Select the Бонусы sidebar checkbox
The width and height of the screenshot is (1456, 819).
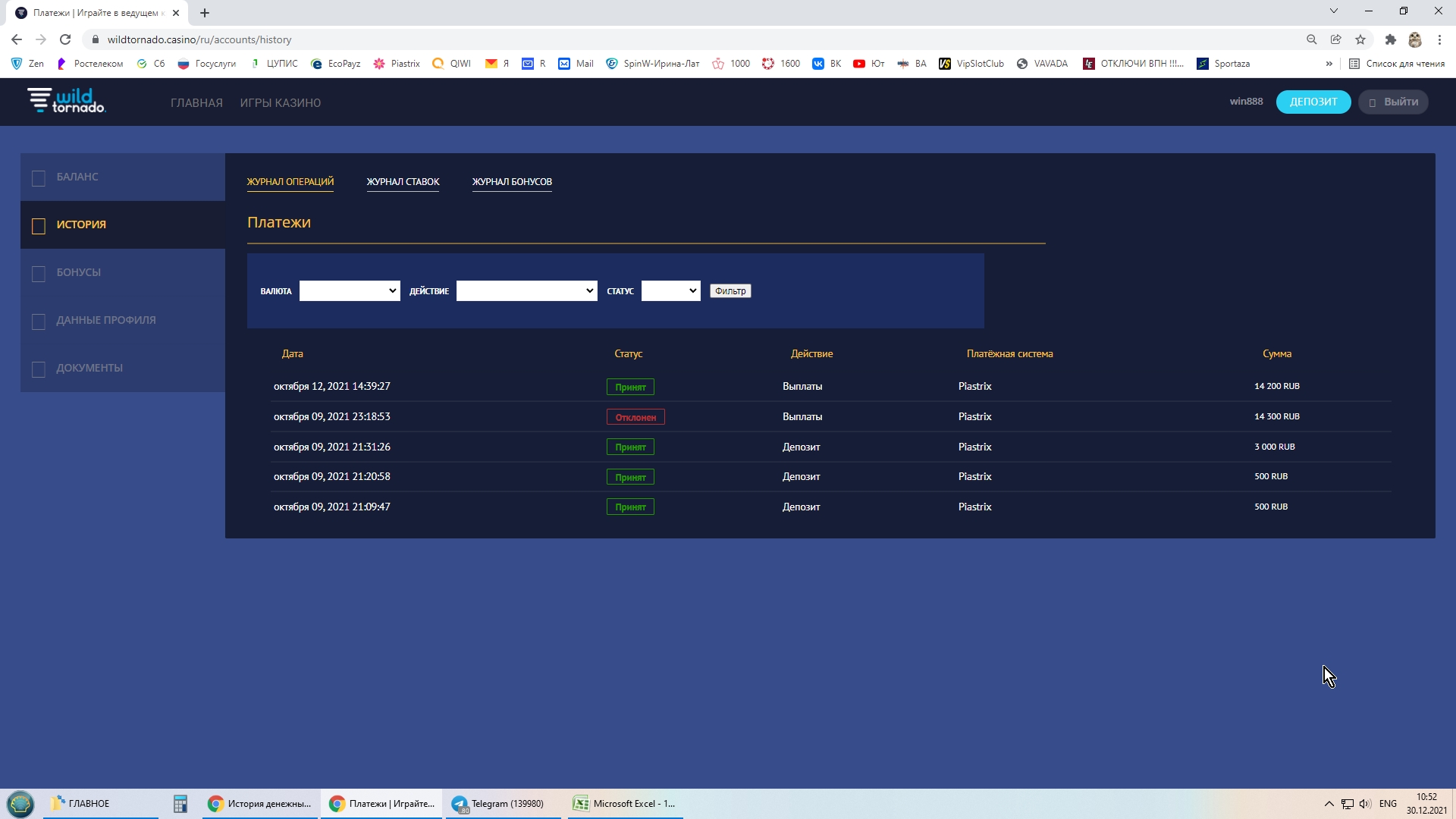(x=39, y=274)
